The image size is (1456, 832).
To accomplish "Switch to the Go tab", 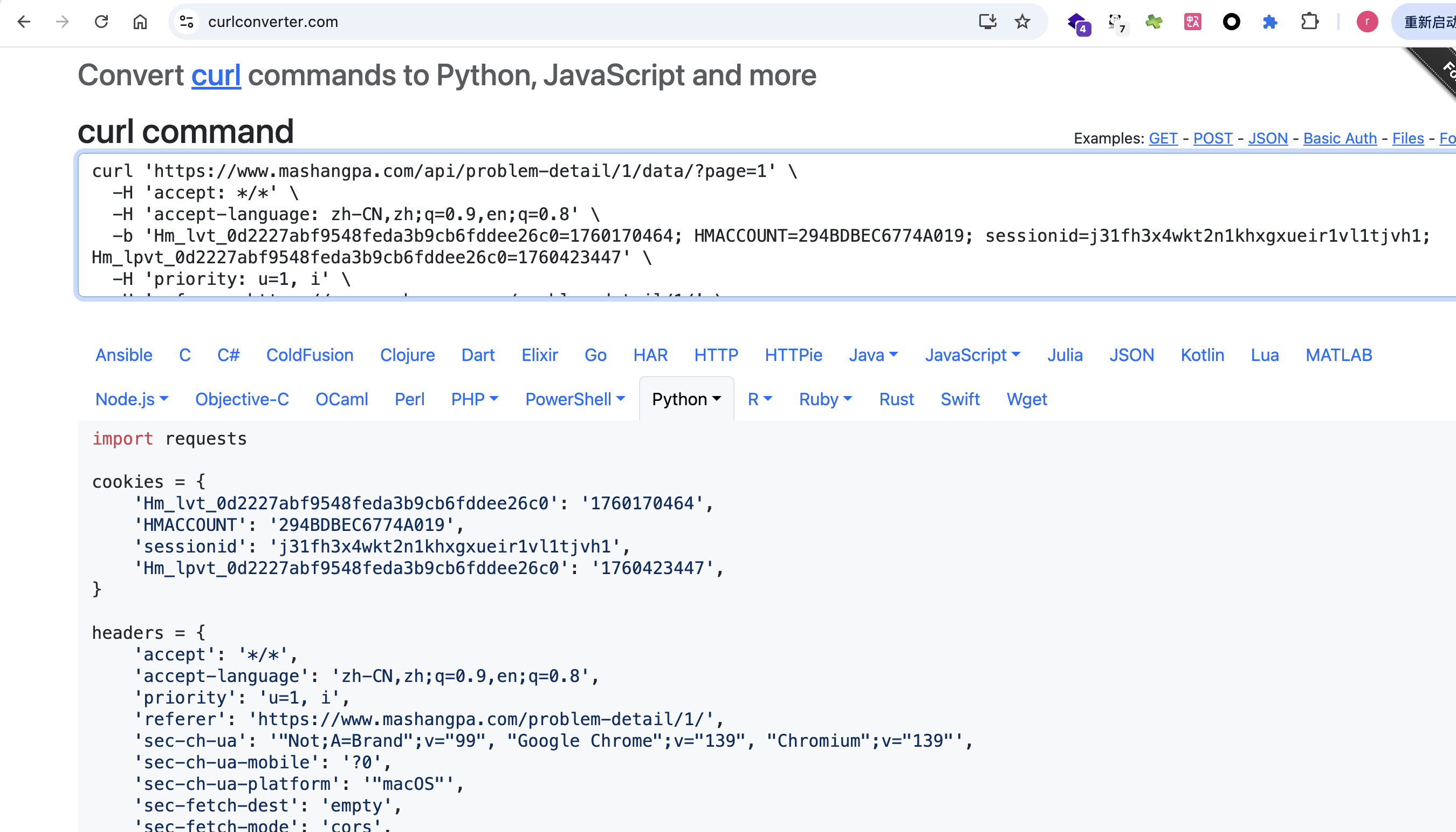I will click(595, 355).
